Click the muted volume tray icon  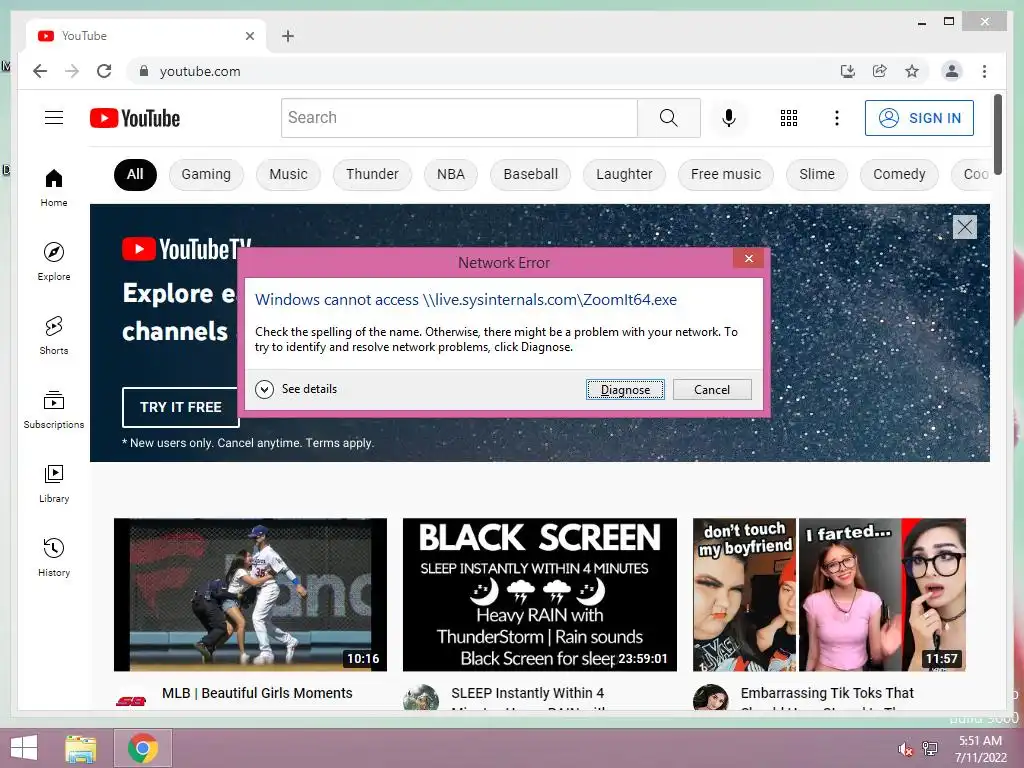pos(905,750)
